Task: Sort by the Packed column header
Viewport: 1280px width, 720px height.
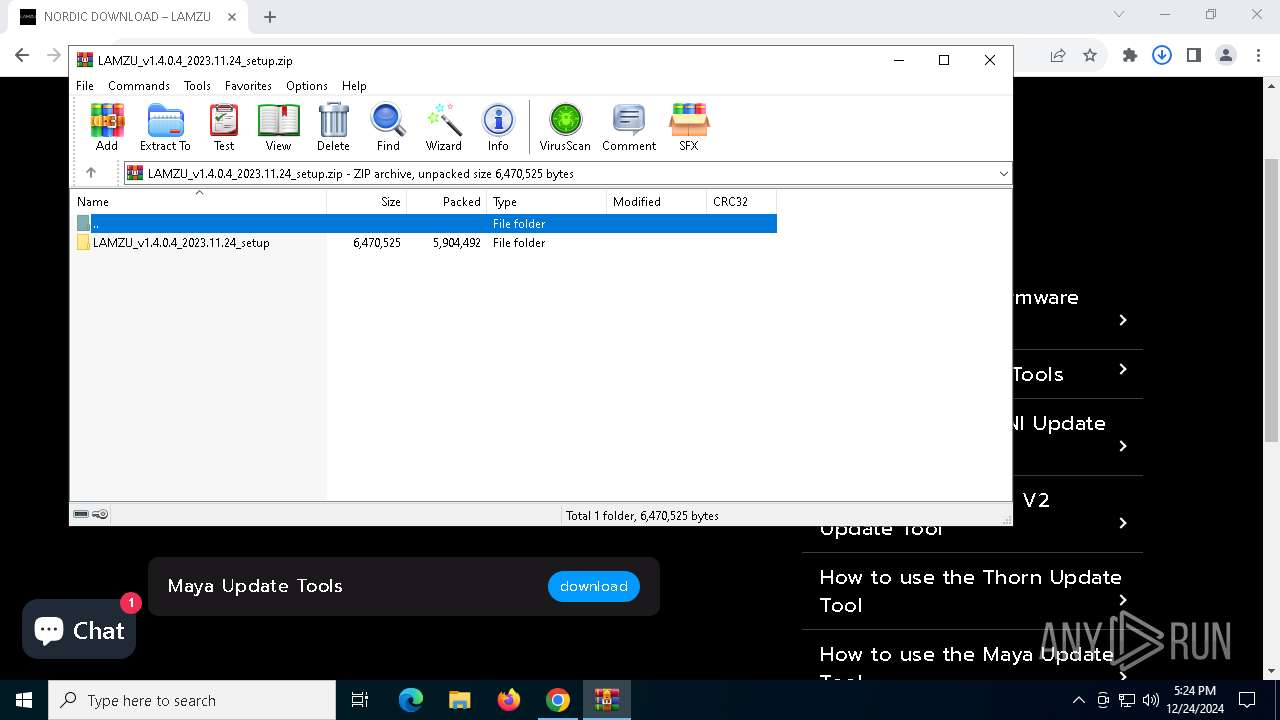Action: [x=447, y=202]
